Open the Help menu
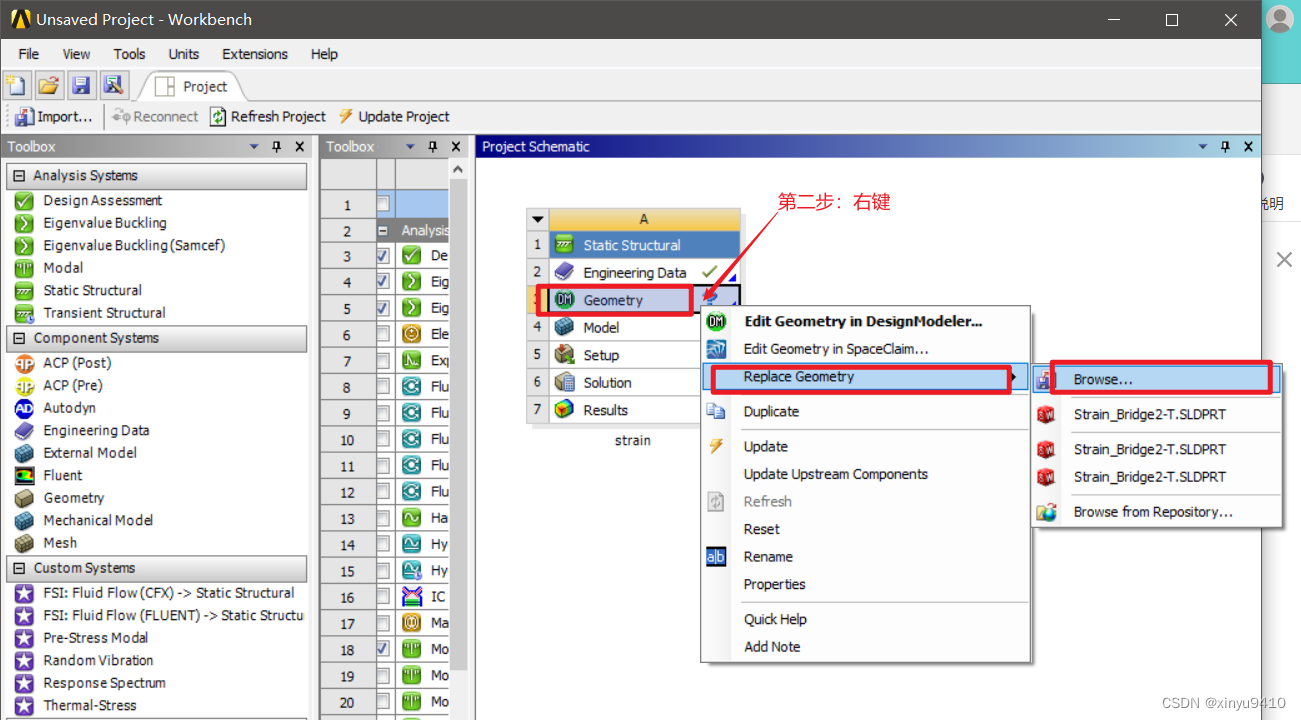Image resolution: width=1301 pixels, height=720 pixels. pos(324,54)
